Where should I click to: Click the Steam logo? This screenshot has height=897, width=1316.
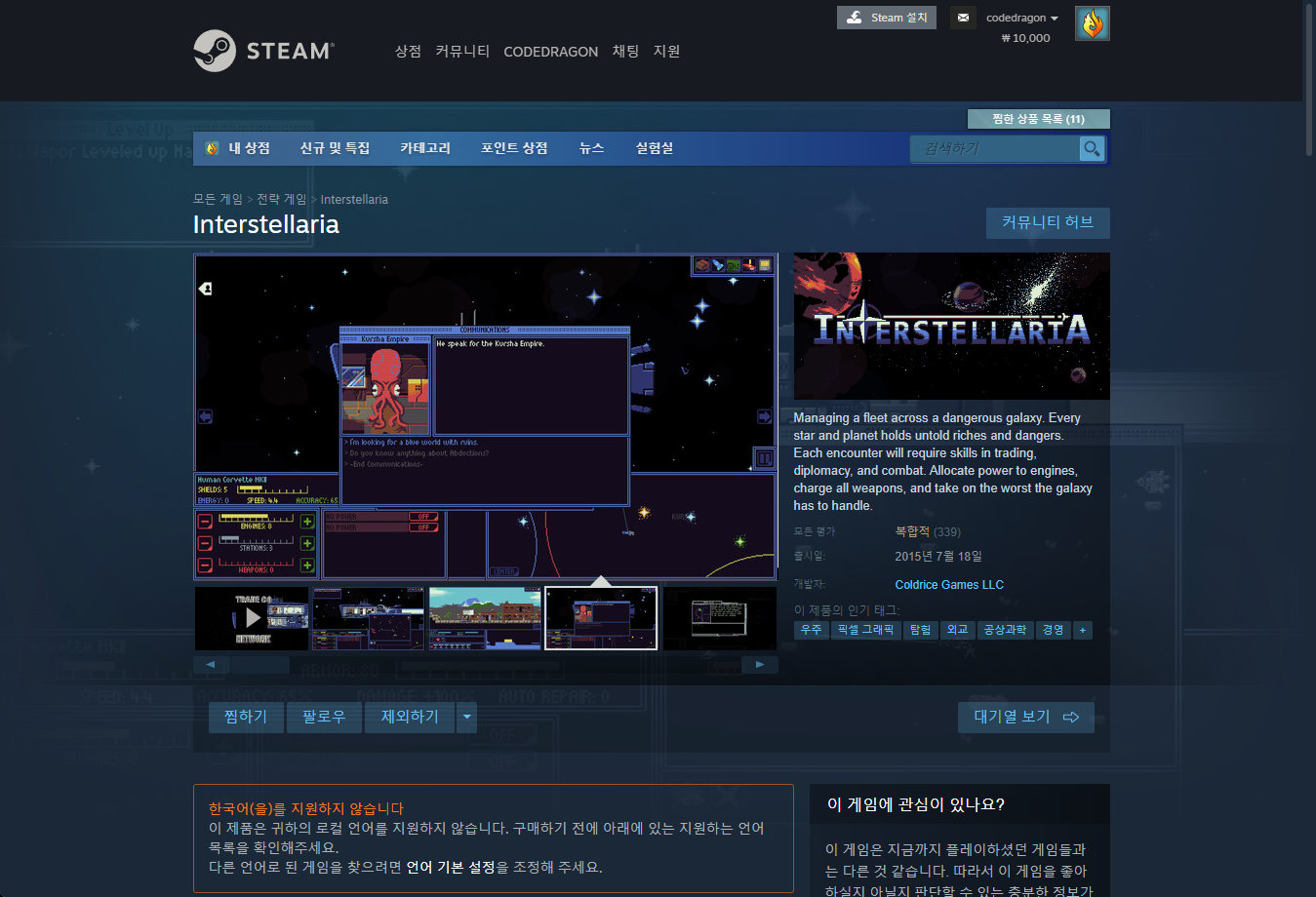[x=263, y=51]
